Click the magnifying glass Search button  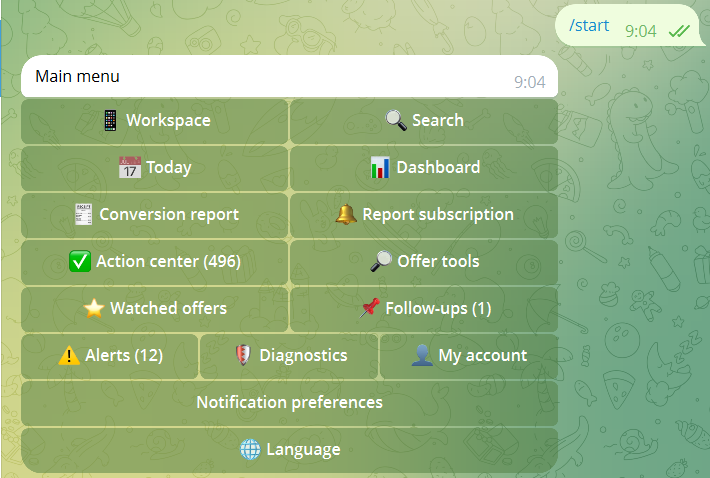pos(424,121)
